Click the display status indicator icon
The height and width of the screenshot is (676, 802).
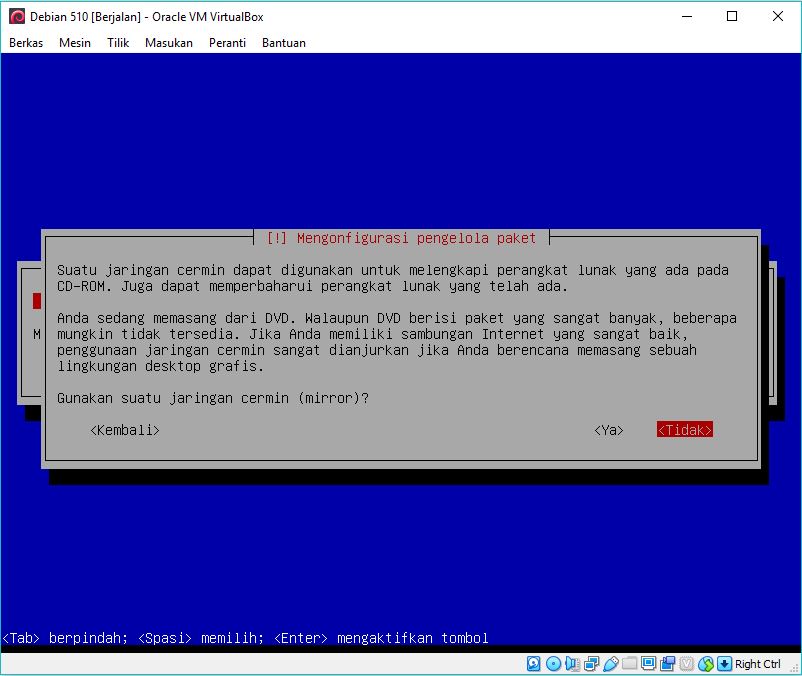point(648,663)
